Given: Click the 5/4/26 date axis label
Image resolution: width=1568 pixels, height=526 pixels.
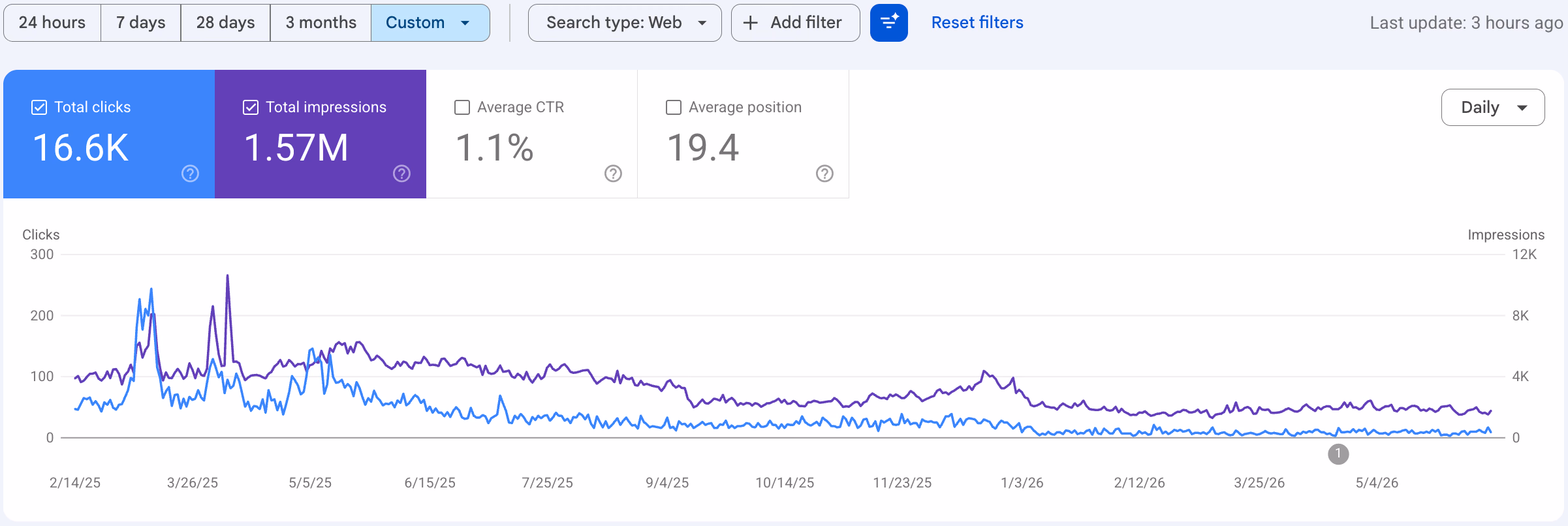Looking at the screenshot, I should [1377, 483].
